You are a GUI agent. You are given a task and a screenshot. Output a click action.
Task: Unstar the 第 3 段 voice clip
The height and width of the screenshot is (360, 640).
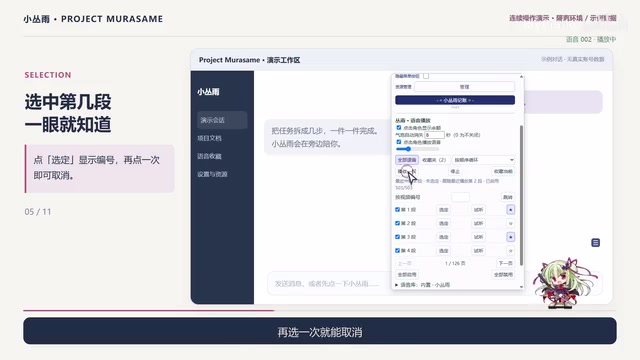[510, 237]
